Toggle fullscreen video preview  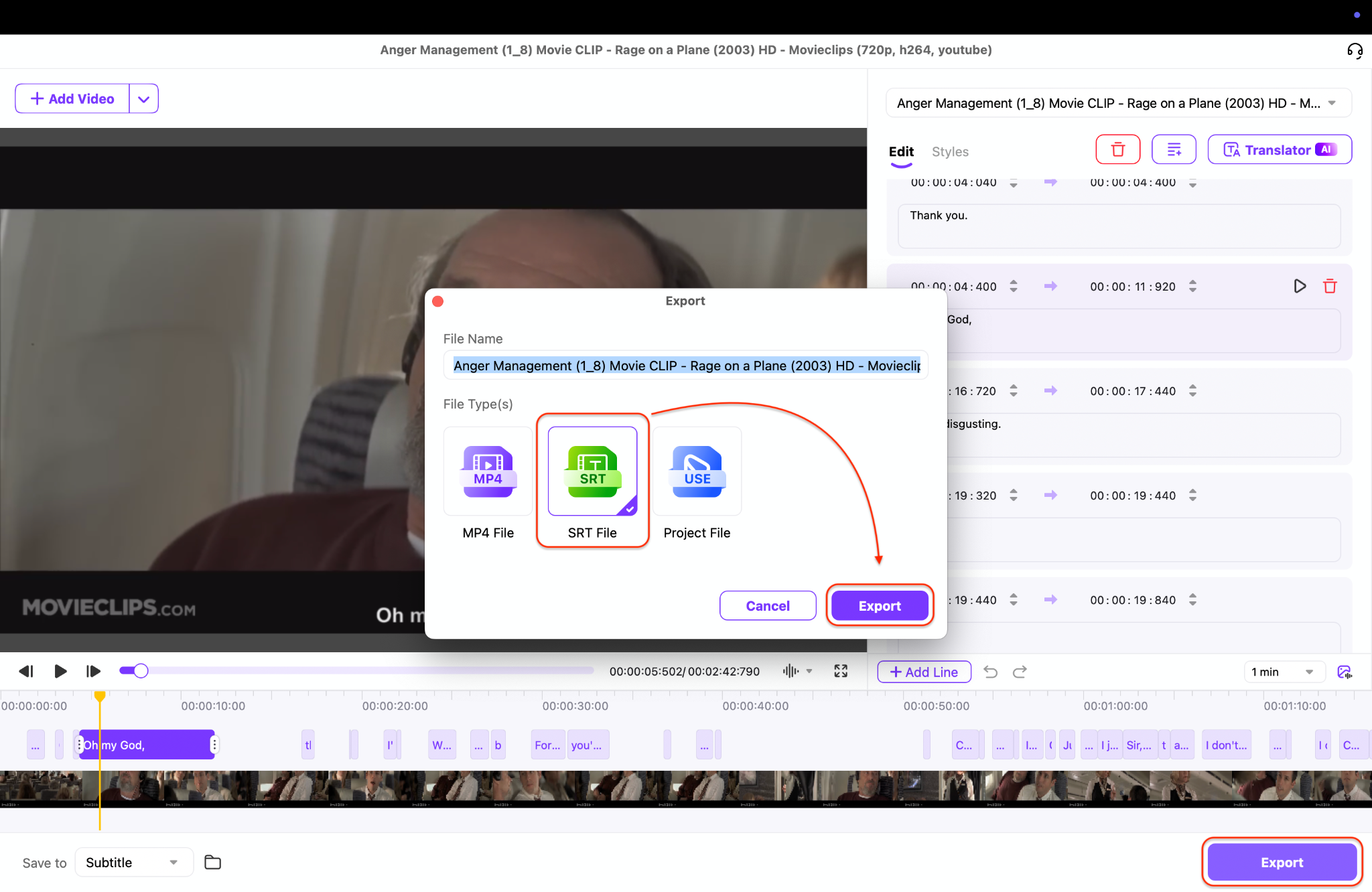tap(841, 671)
